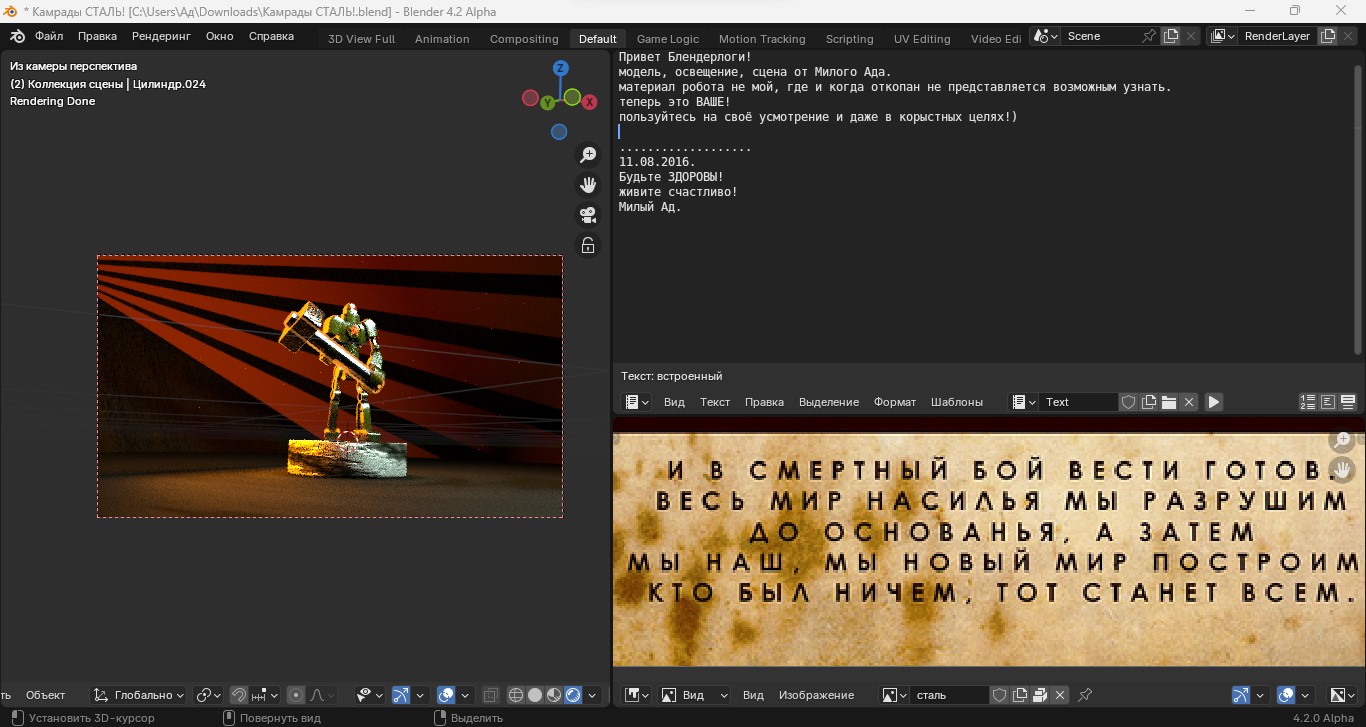The height and width of the screenshot is (727, 1366).
Task: Toggle the fake user shield for Text datablock
Action: click(1129, 402)
